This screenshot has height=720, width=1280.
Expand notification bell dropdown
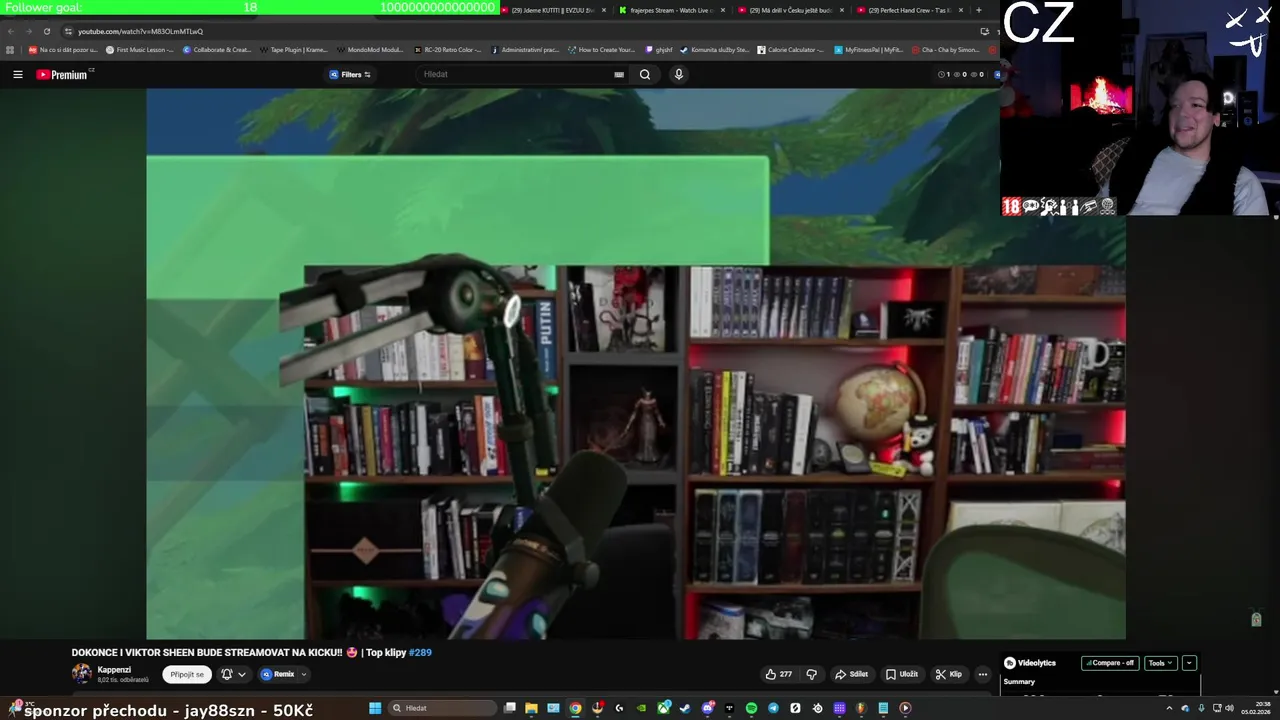(233, 674)
